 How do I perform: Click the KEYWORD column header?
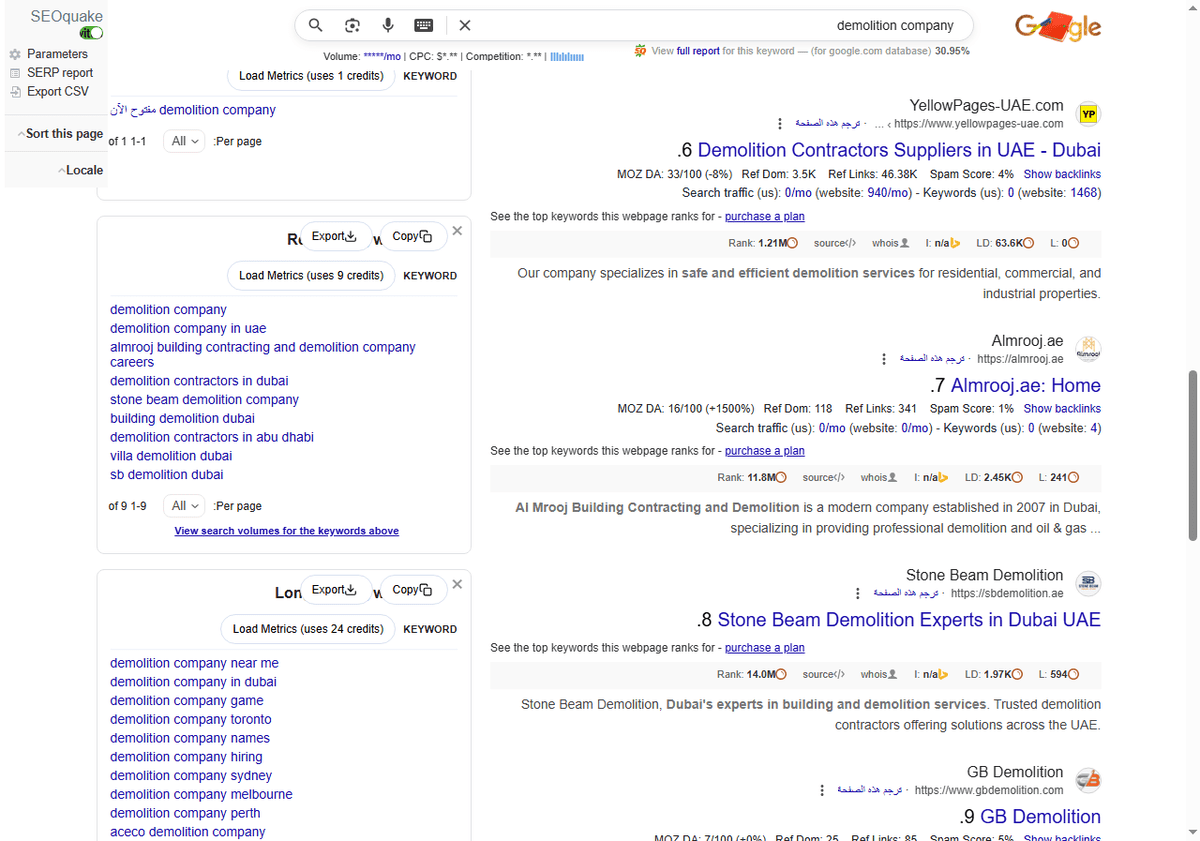[x=429, y=75]
